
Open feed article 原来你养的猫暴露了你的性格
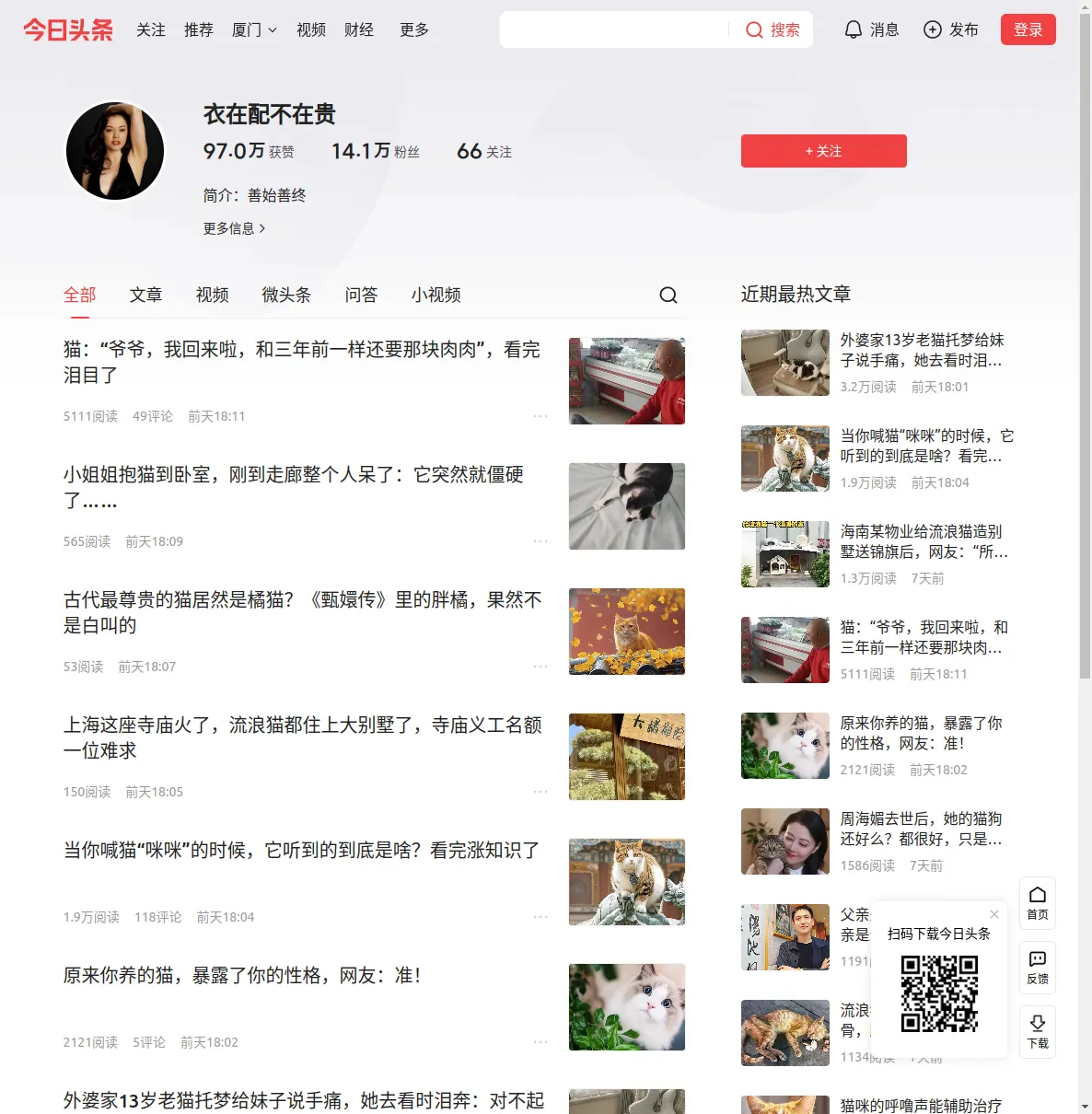pos(242,975)
